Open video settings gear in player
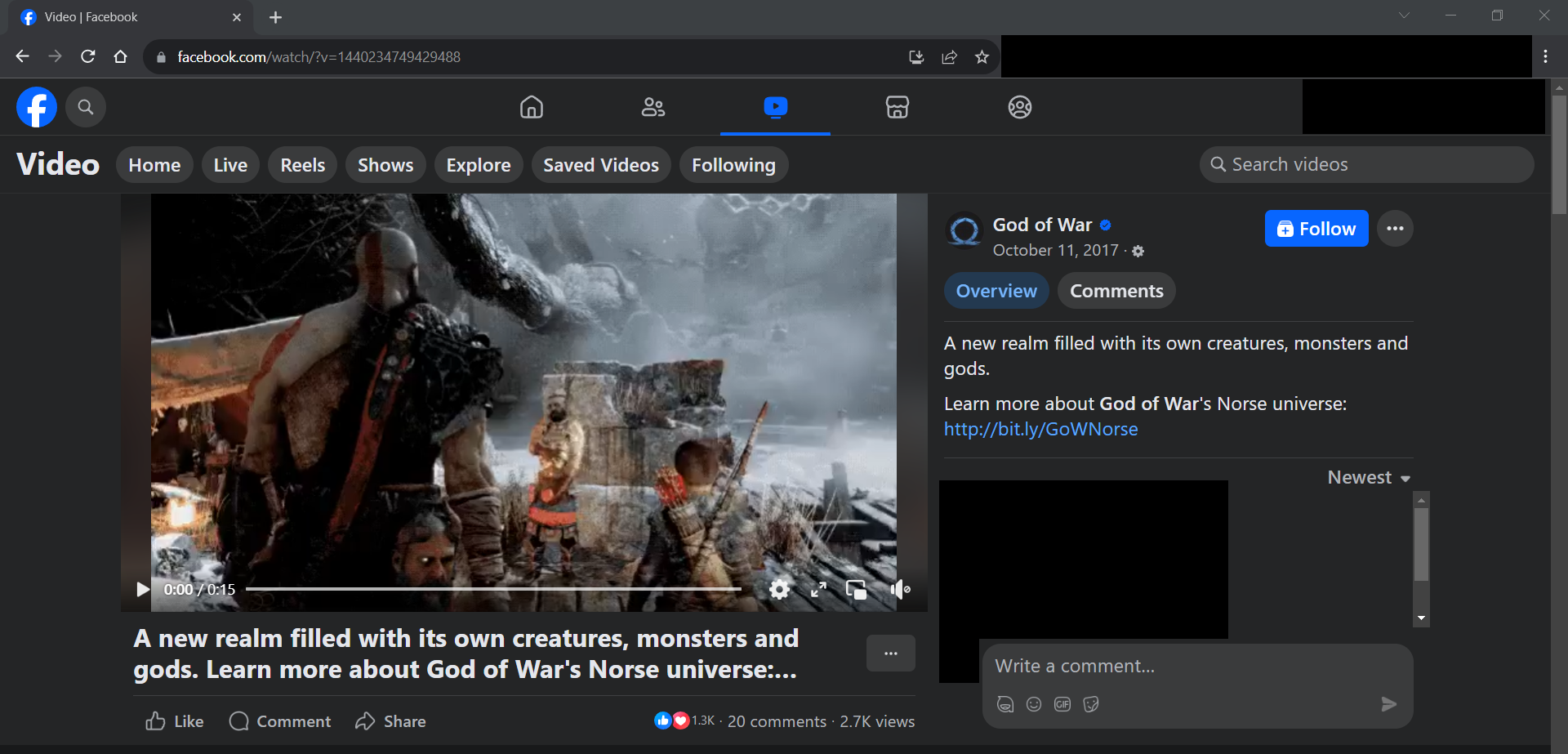Viewport: 1568px width, 754px height. coord(779,589)
